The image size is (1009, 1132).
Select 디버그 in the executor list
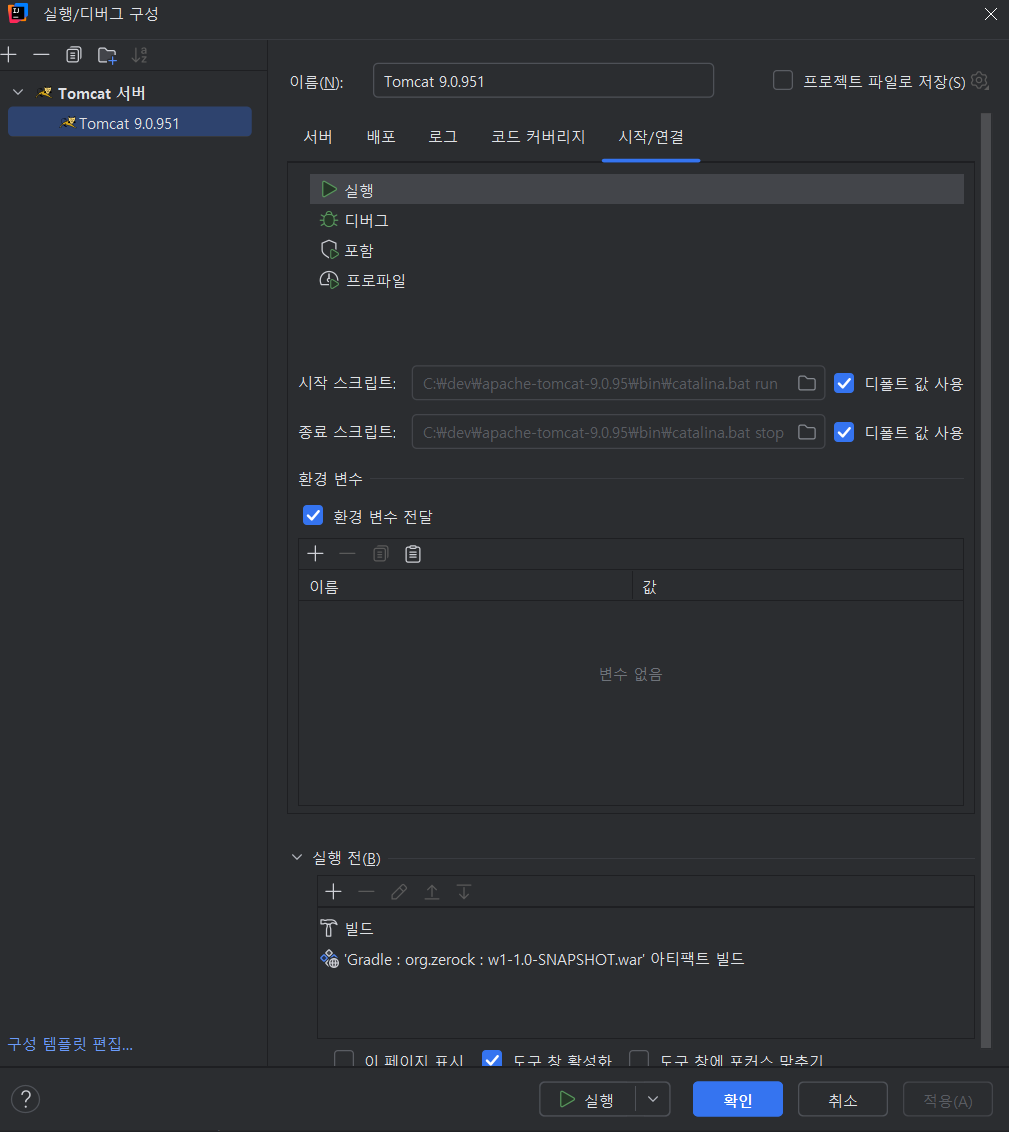(637, 220)
